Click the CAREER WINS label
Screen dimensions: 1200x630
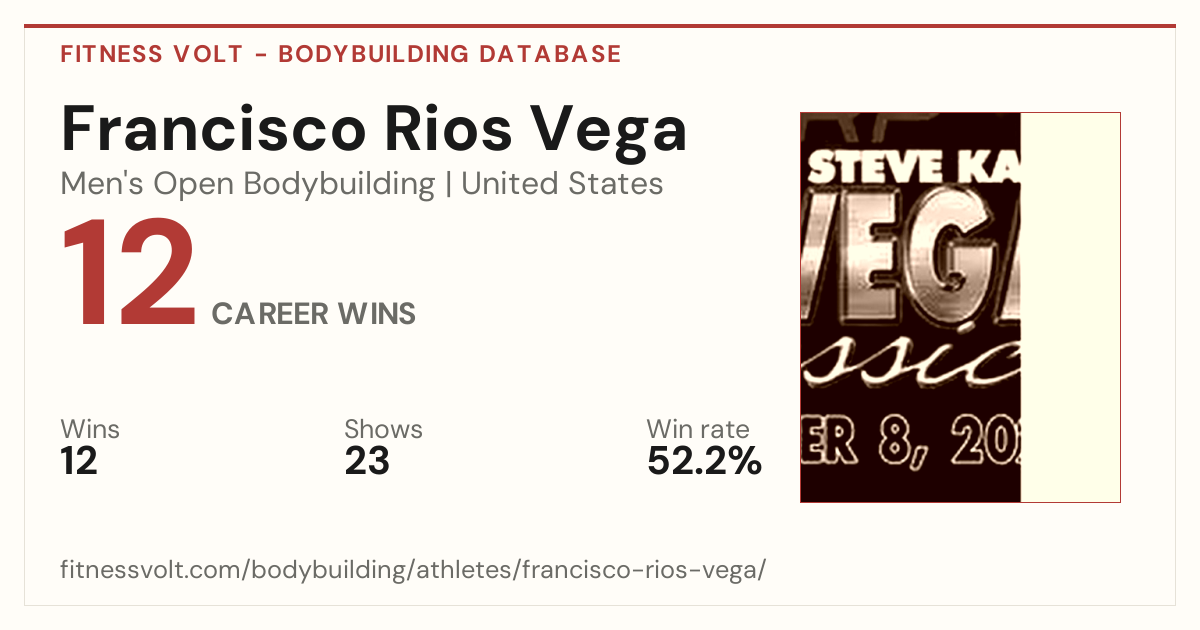314,314
